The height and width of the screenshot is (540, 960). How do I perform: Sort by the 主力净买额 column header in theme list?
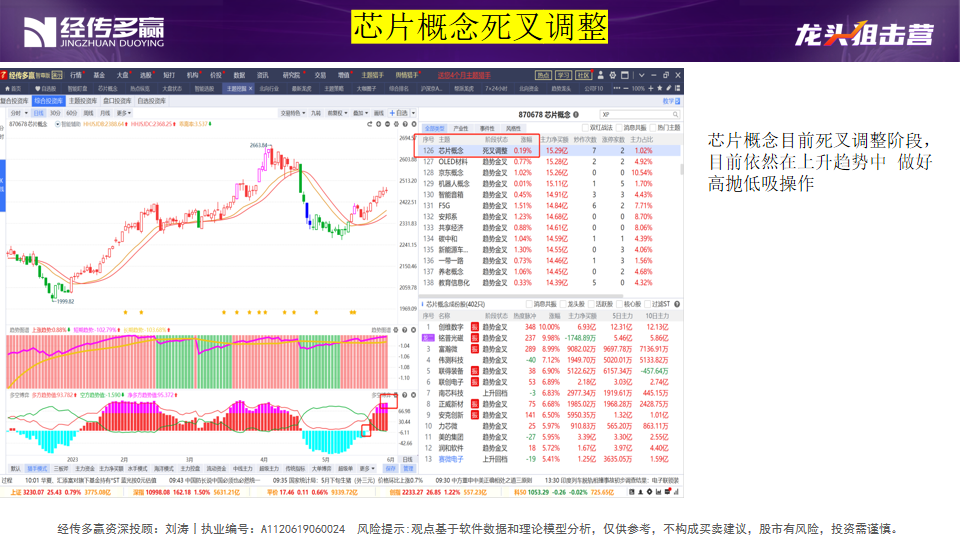click(555, 140)
